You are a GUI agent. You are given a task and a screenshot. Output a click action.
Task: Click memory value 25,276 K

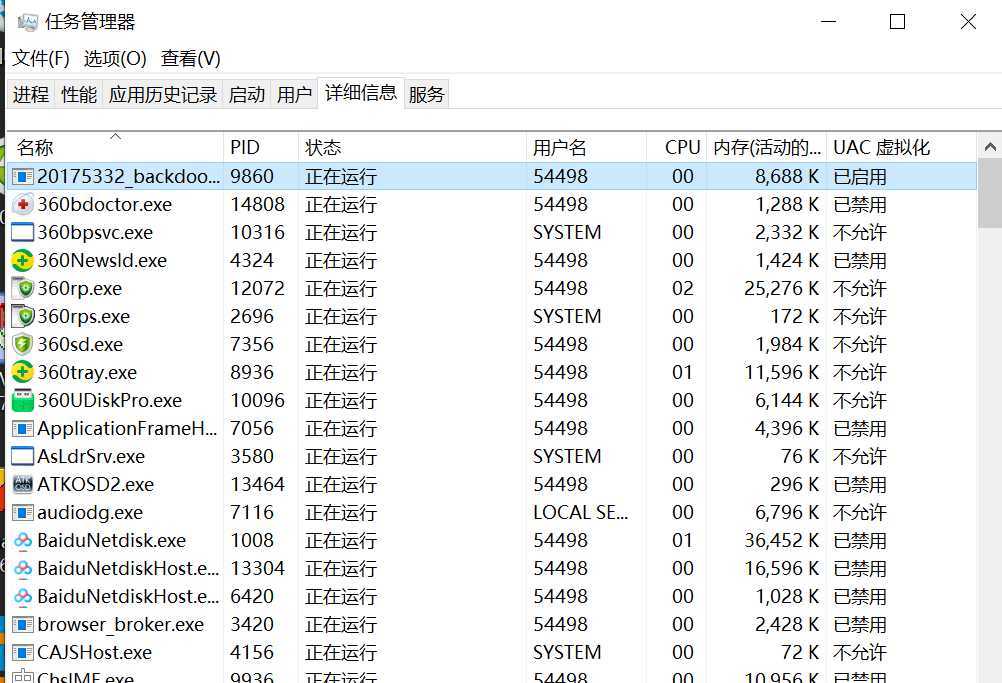tap(781, 289)
